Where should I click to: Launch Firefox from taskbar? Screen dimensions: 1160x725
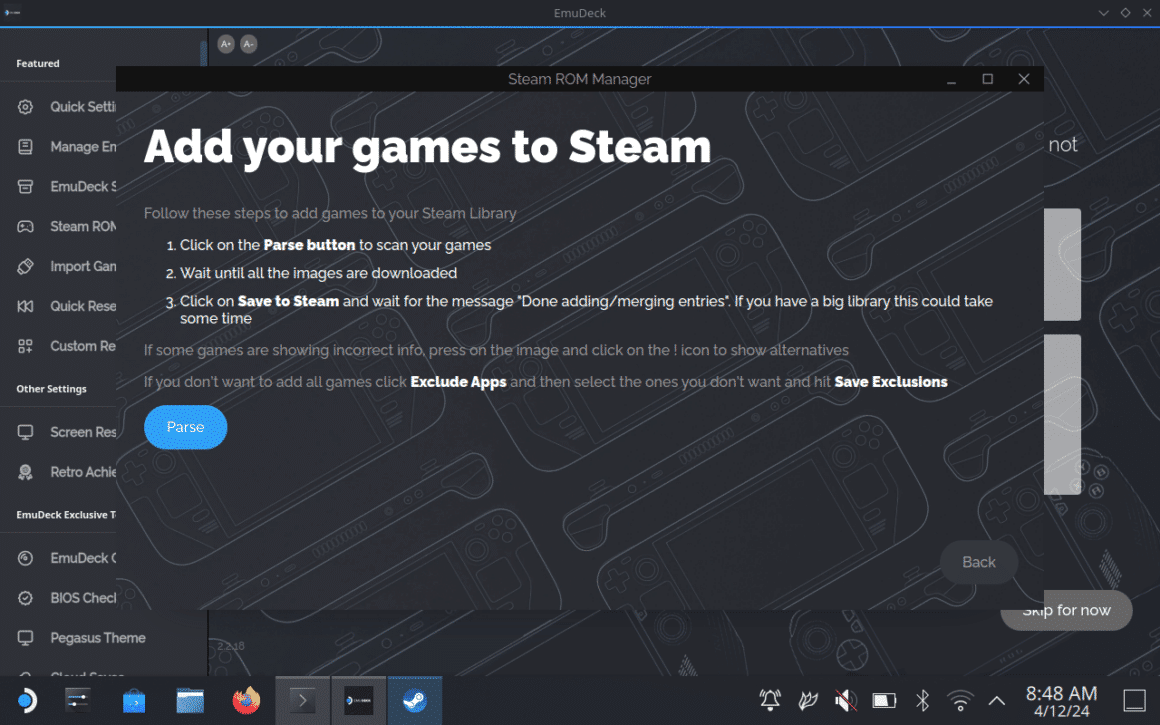click(246, 700)
